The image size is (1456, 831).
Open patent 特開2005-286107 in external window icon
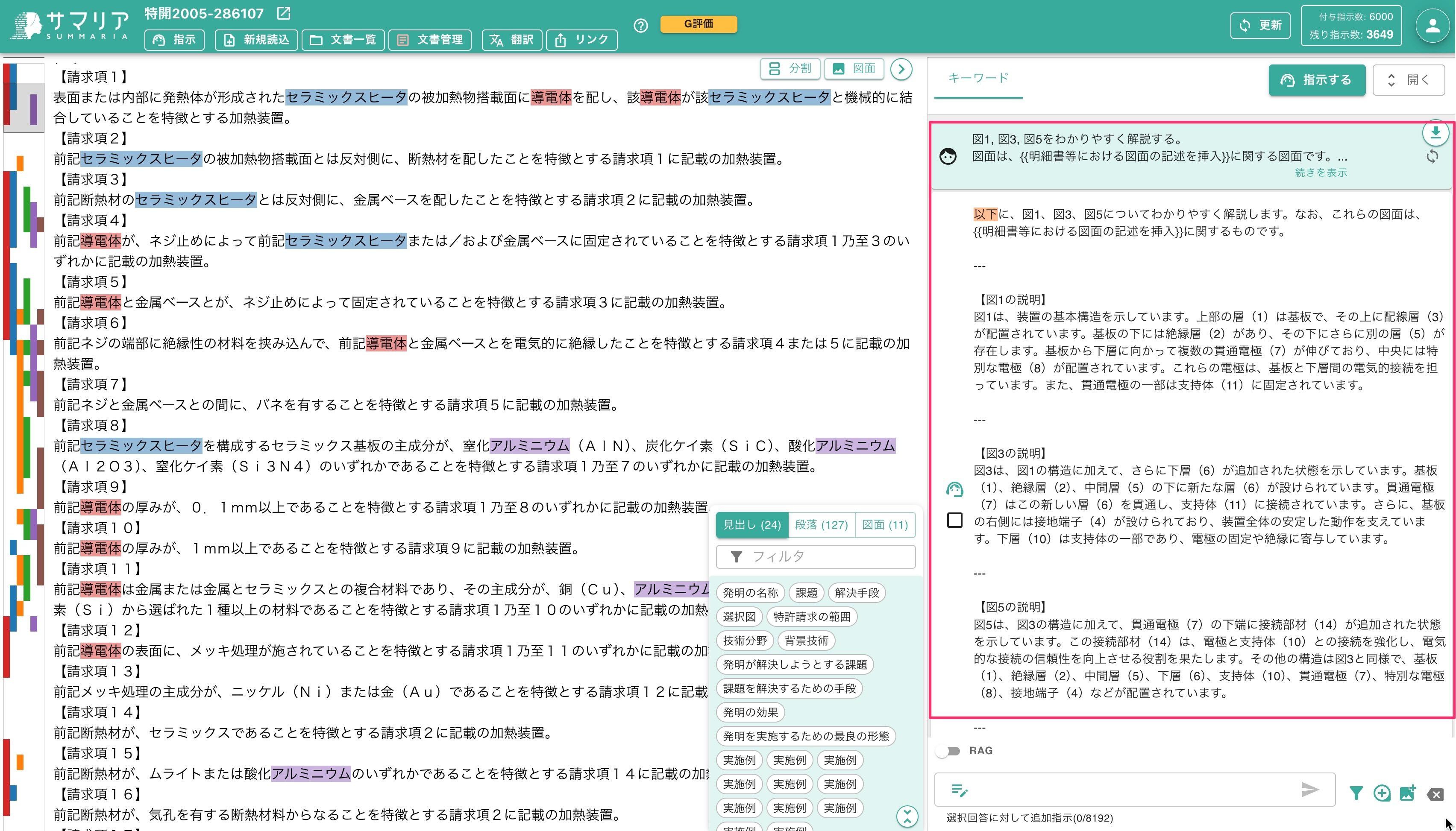point(283,12)
